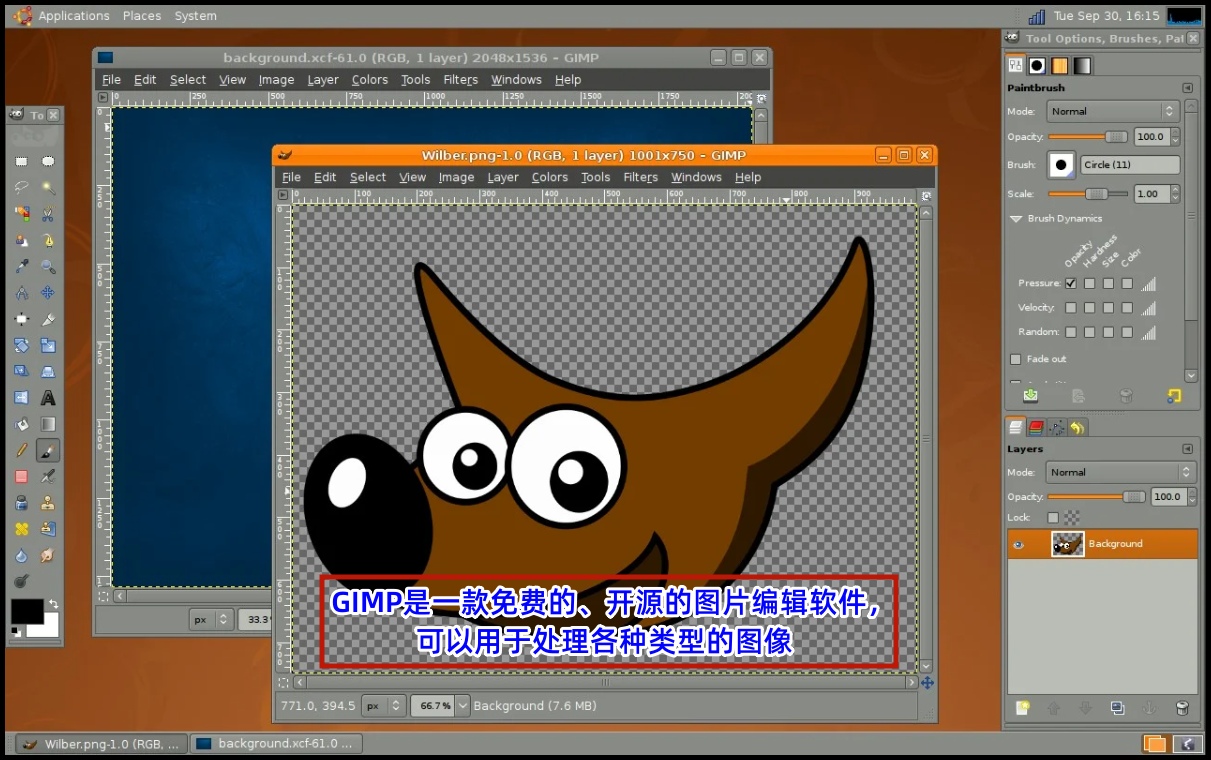Open the Layers Mode dropdown
The height and width of the screenshot is (760, 1211).
coord(1121,472)
